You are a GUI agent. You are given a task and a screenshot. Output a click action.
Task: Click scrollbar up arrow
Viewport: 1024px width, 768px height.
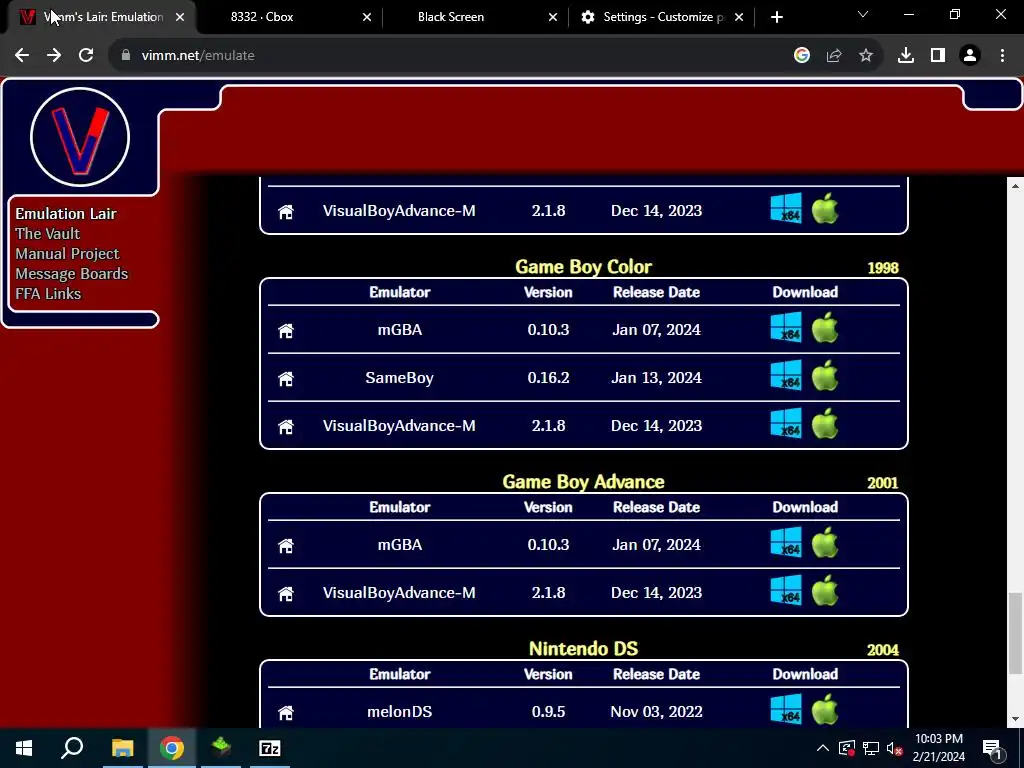1015,186
